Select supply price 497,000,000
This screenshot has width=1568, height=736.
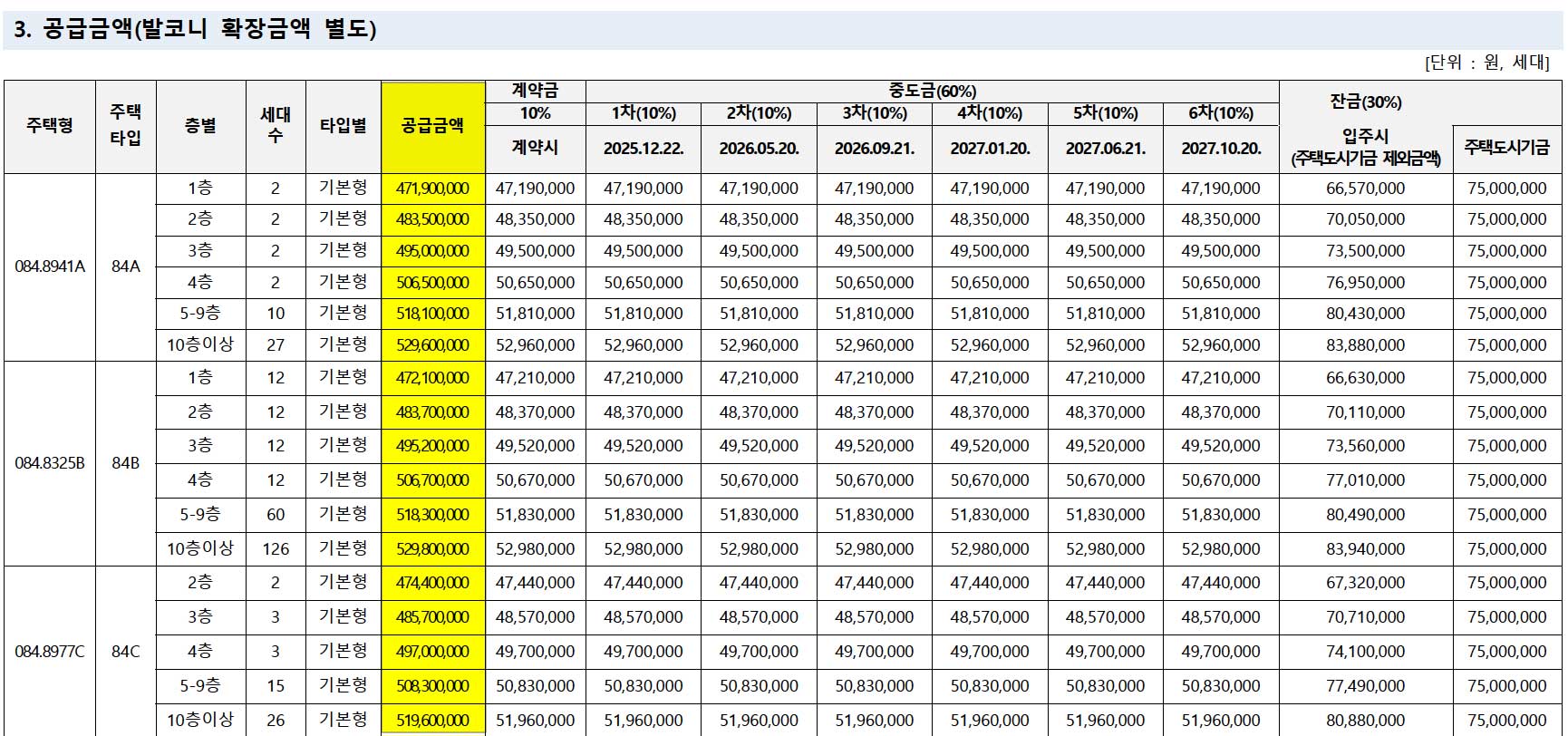click(x=433, y=652)
